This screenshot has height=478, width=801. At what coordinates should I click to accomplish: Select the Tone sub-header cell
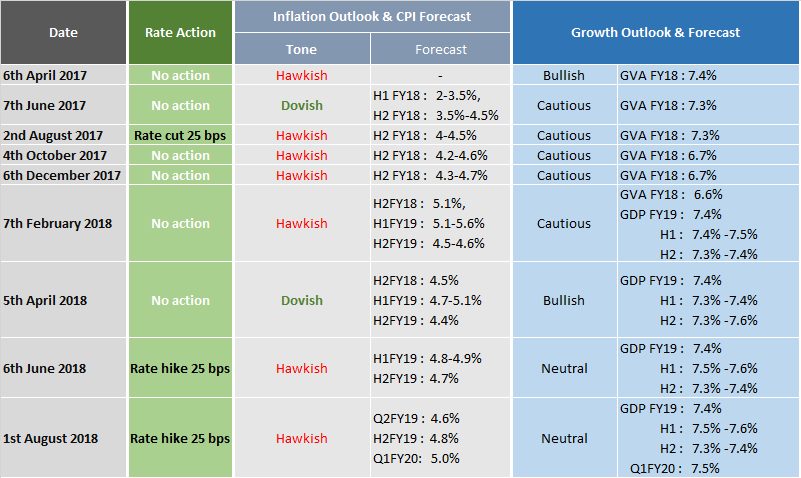(302, 49)
